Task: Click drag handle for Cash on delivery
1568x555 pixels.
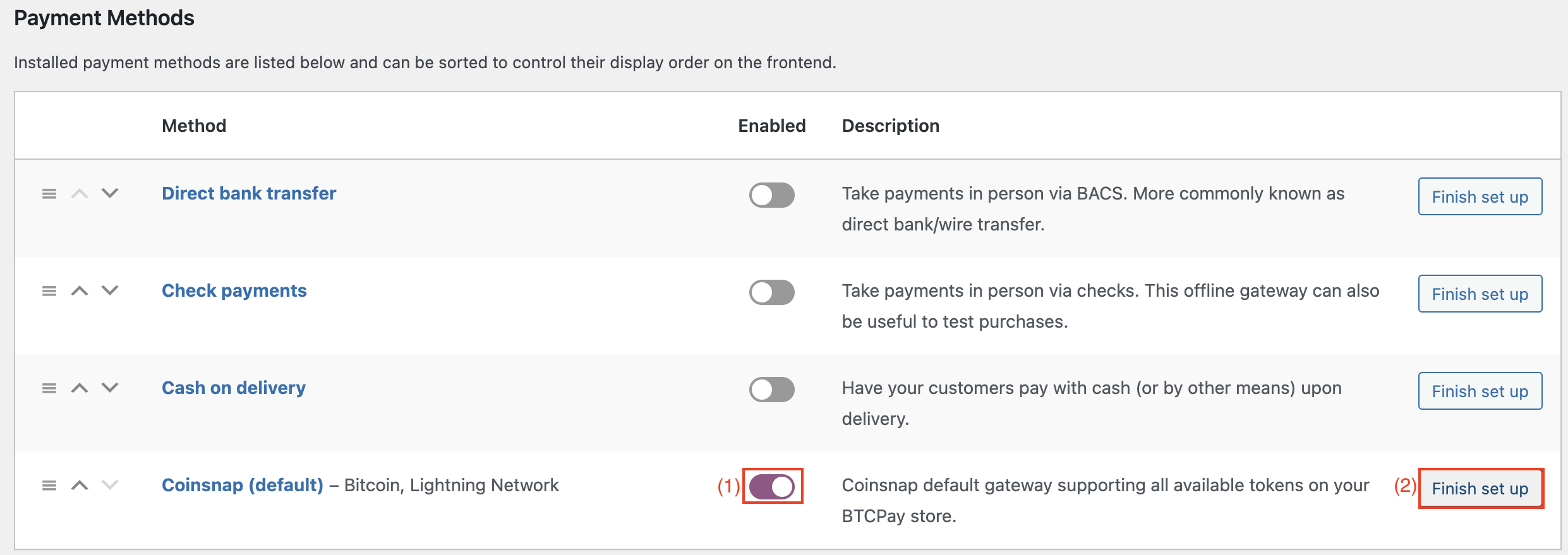Action: coord(49,388)
